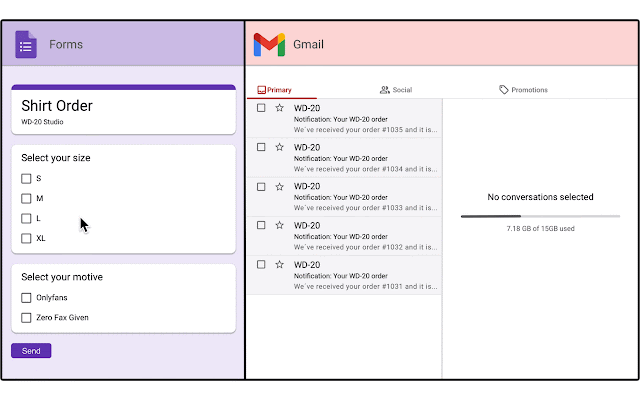Screen dimensions: 640x400
Task: Tick size M checkbox
Action: (x=26, y=198)
